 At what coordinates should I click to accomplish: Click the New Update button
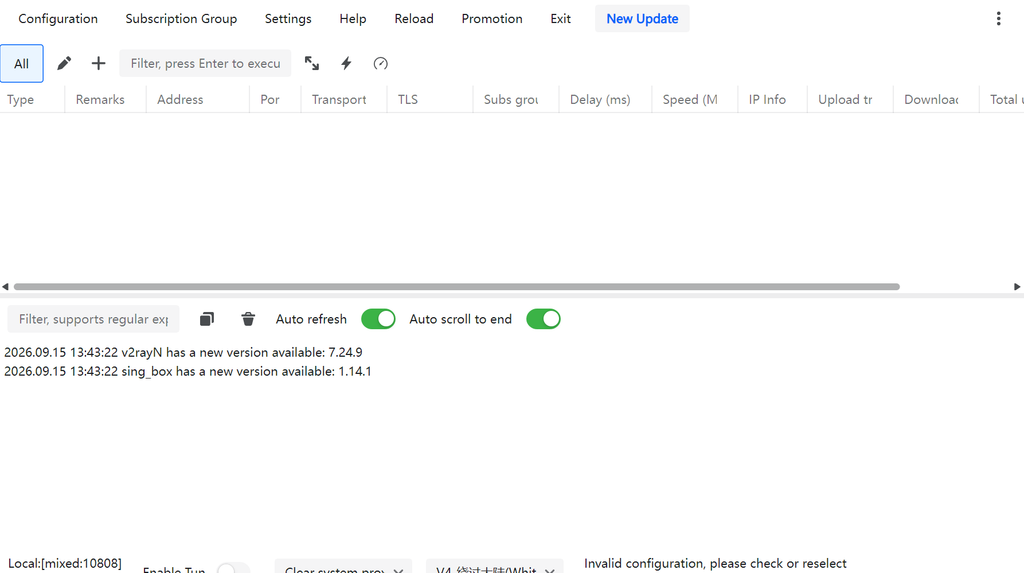pyautogui.click(x=642, y=18)
